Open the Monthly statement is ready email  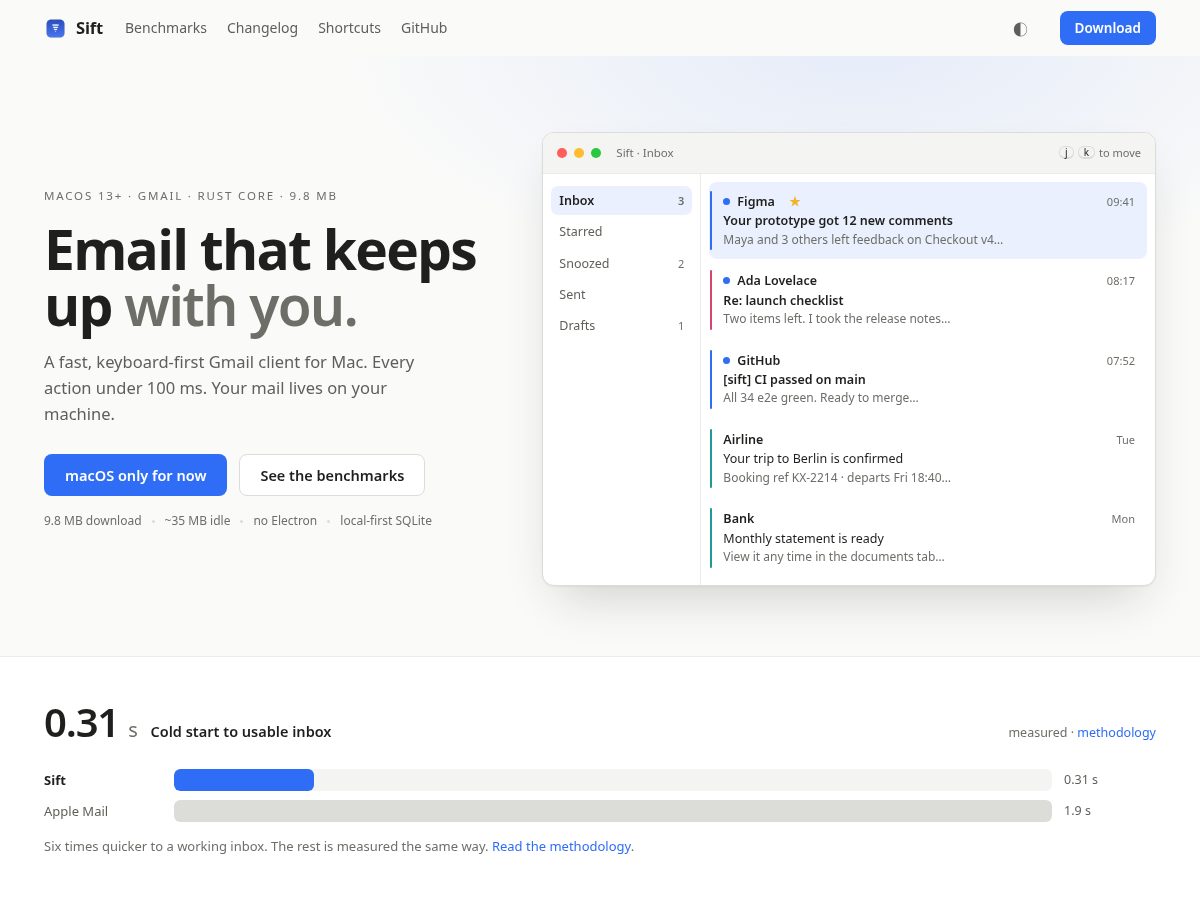[x=928, y=537]
